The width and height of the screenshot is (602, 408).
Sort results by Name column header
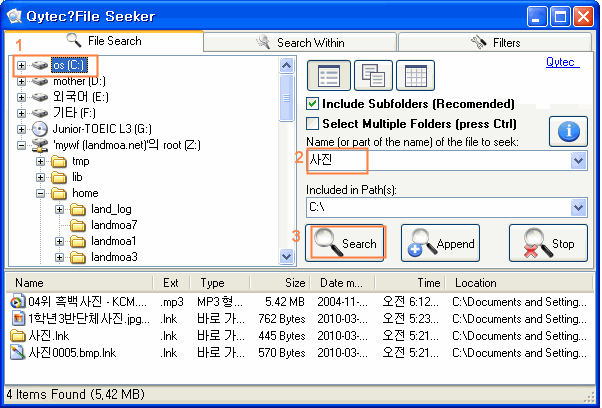(x=79, y=283)
